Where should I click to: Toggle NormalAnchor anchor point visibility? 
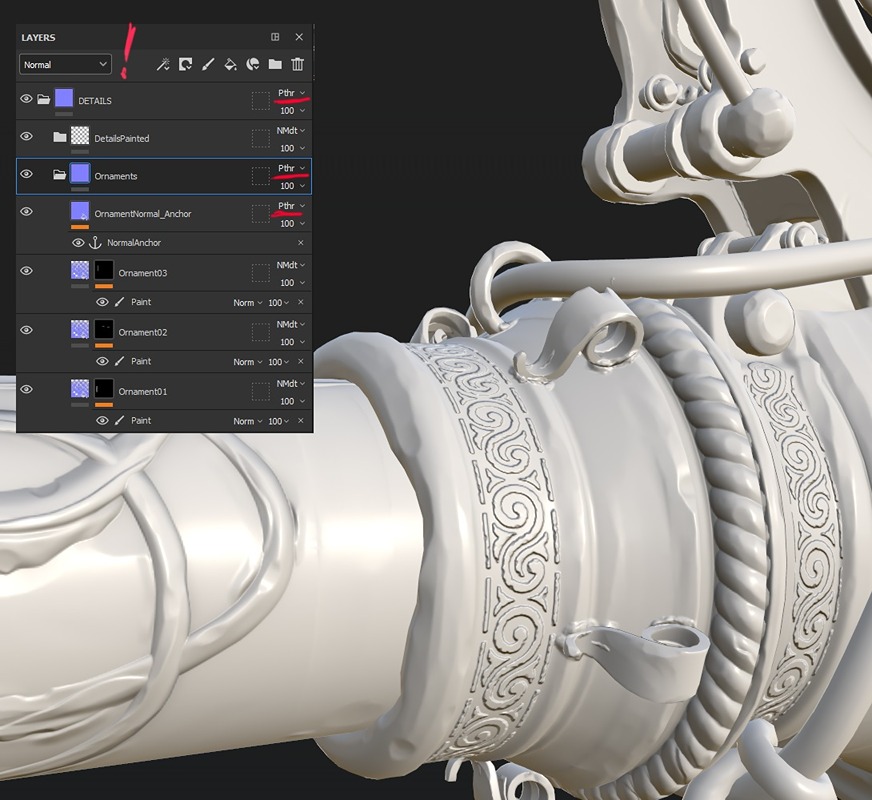(78, 243)
